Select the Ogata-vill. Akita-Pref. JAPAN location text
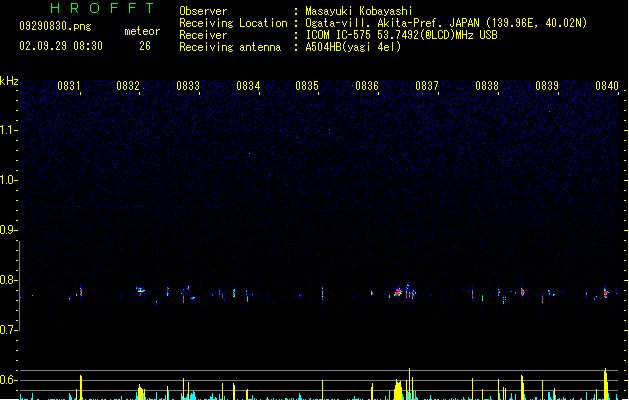This screenshot has width=629, height=400. click(x=446, y=23)
